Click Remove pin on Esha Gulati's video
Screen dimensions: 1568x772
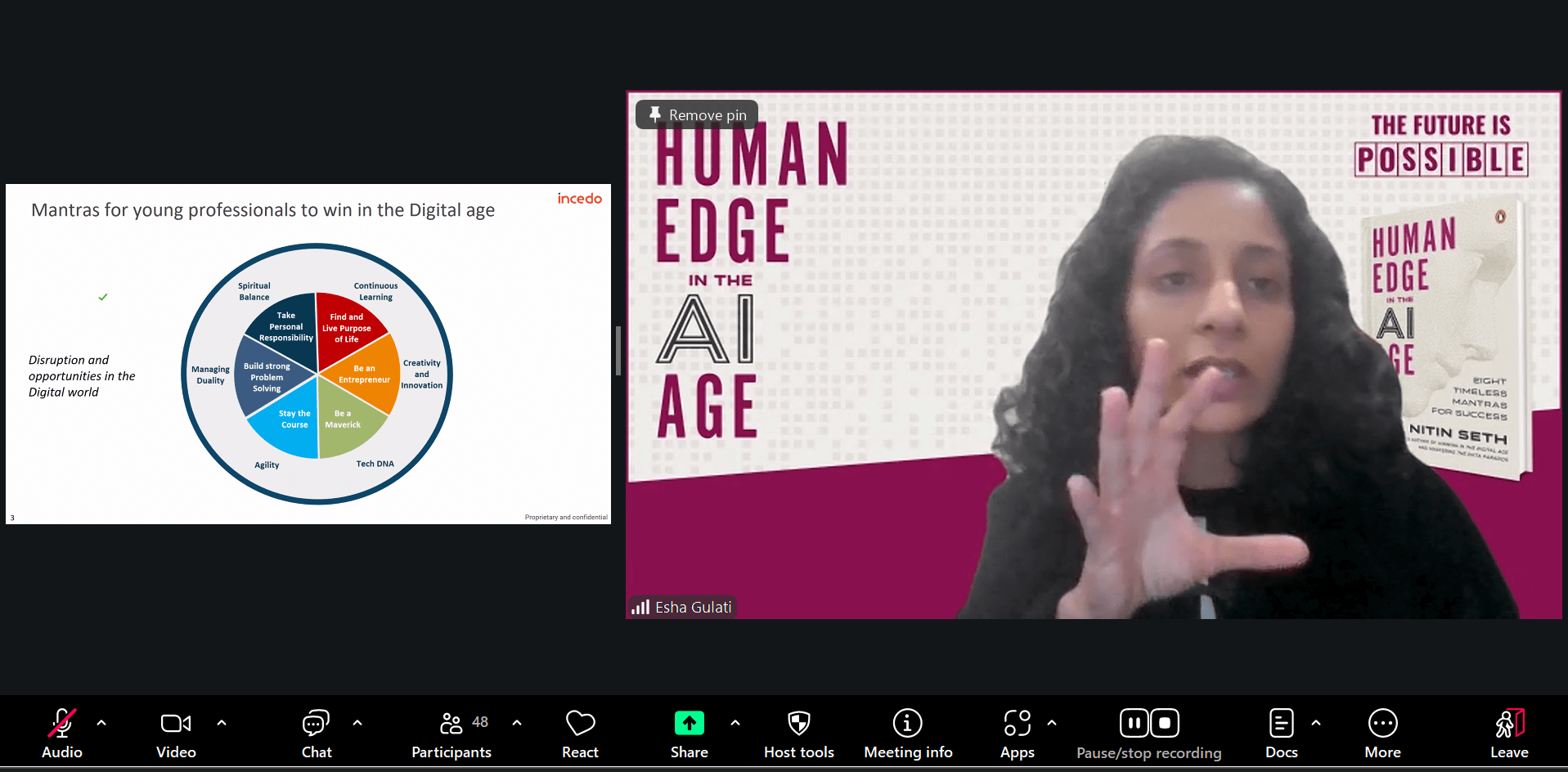[698, 115]
